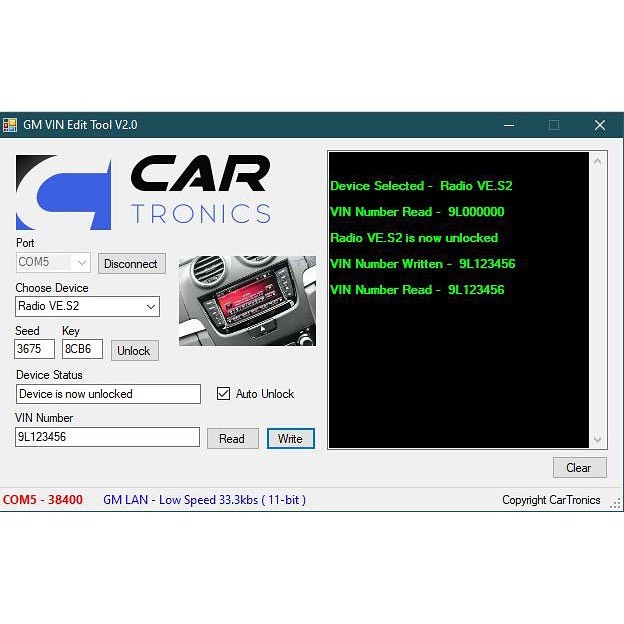Click log line 'VIN Number Read - 9L123456'
The image size is (624, 624).
pos(417,290)
